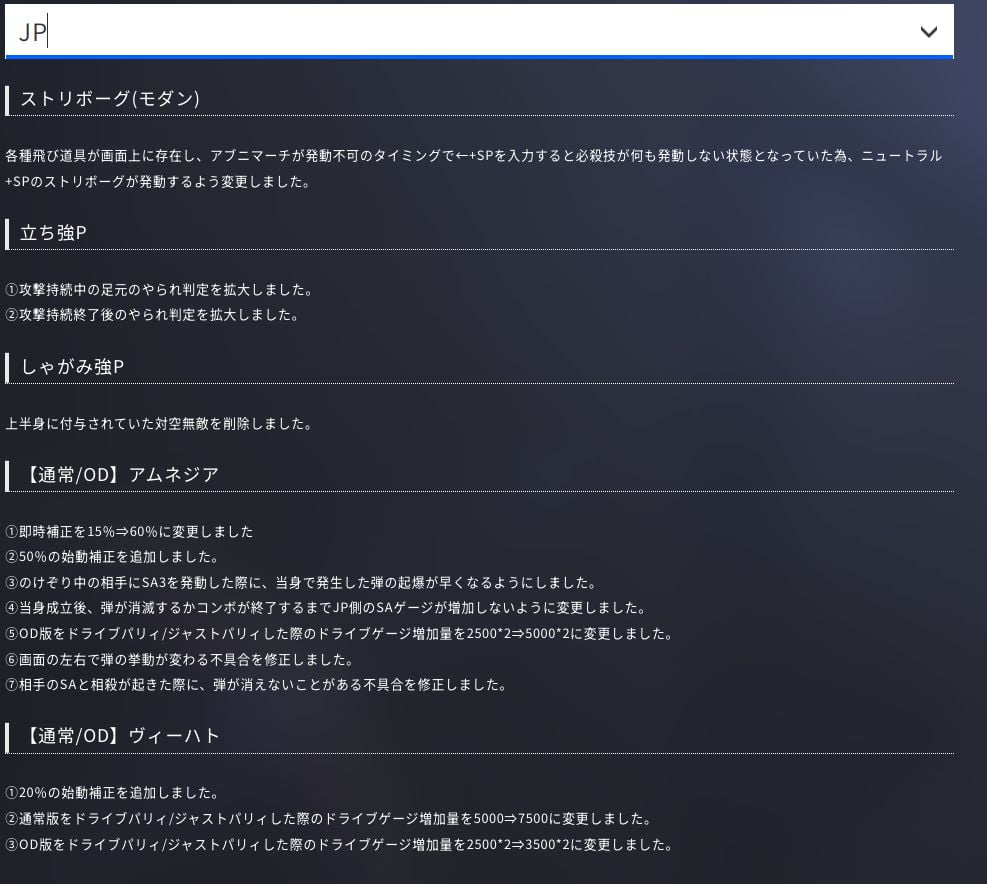Viewport: 987px width, 884px height.
Task: Click the line +SPのストリボーグが発動するよう変更しました
Action: [157, 181]
